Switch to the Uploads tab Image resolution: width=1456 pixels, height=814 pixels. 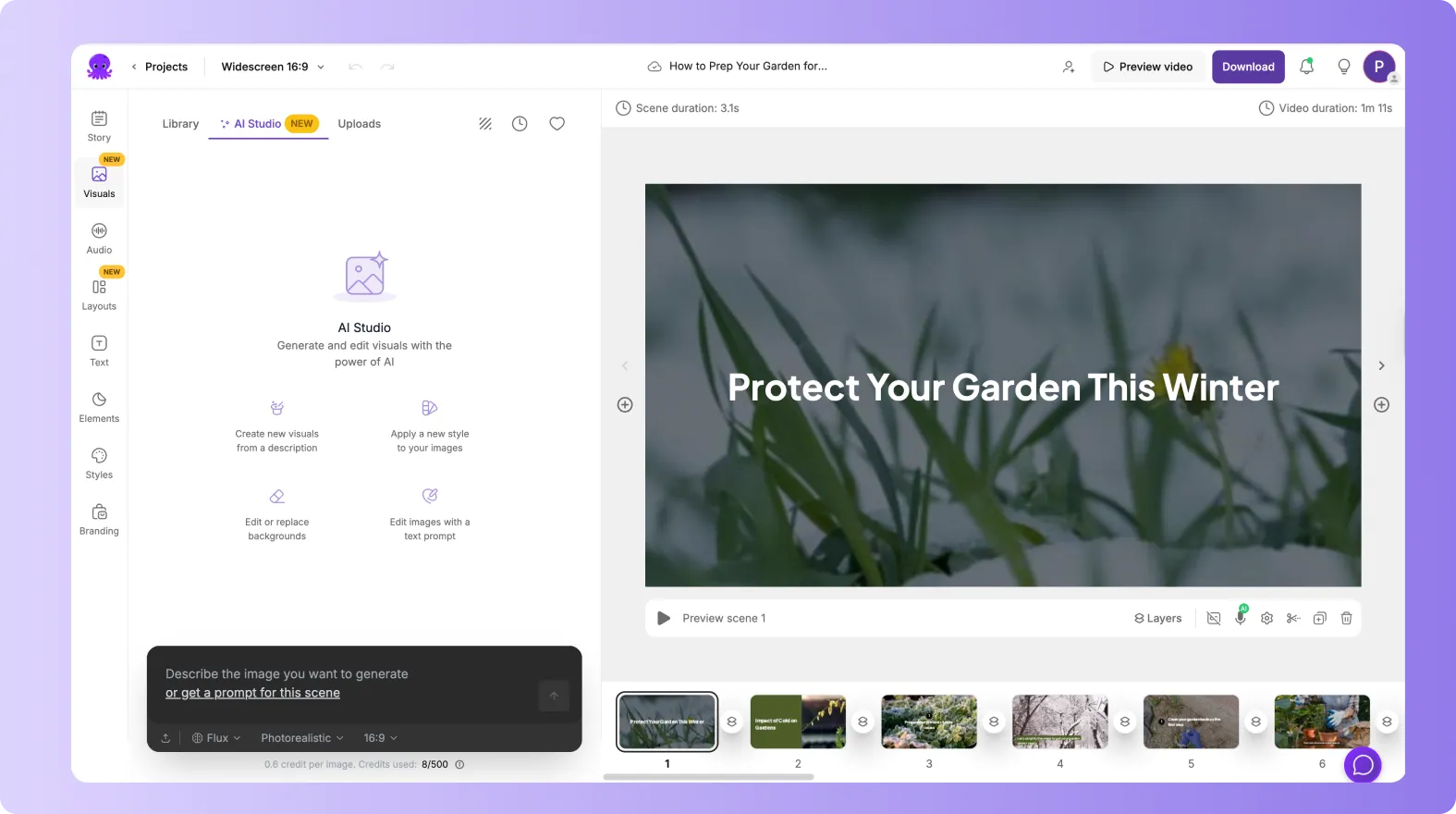pyautogui.click(x=359, y=124)
